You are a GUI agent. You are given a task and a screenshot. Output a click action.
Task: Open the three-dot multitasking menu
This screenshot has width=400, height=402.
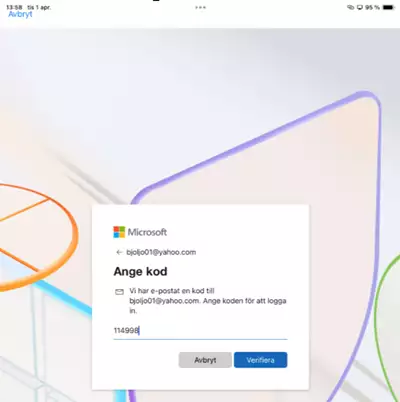[x=200, y=7]
